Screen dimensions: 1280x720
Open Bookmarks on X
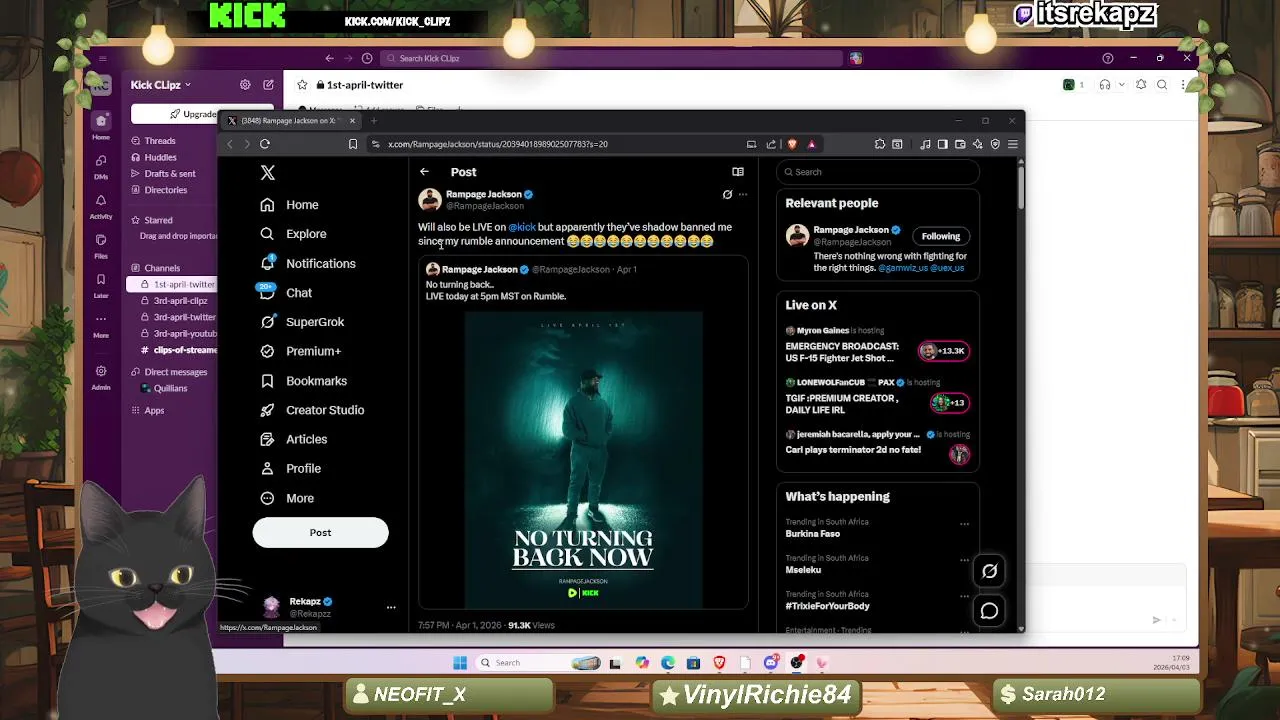(x=303, y=381)
